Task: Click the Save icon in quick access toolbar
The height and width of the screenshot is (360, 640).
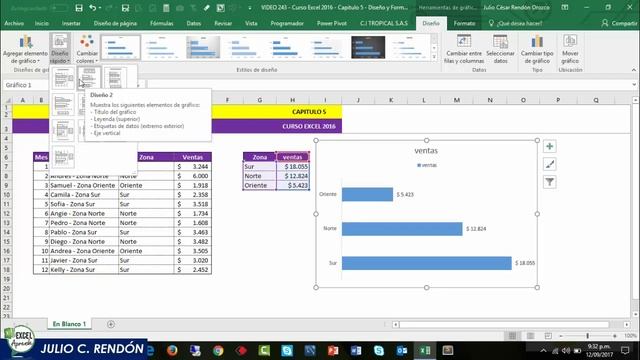Action: [79, 8]
